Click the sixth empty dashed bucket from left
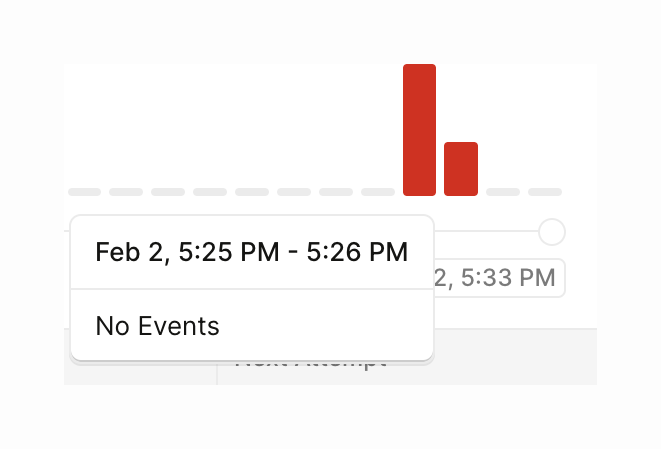This screenshot has height=449, width=661. [x=294, y=191]
